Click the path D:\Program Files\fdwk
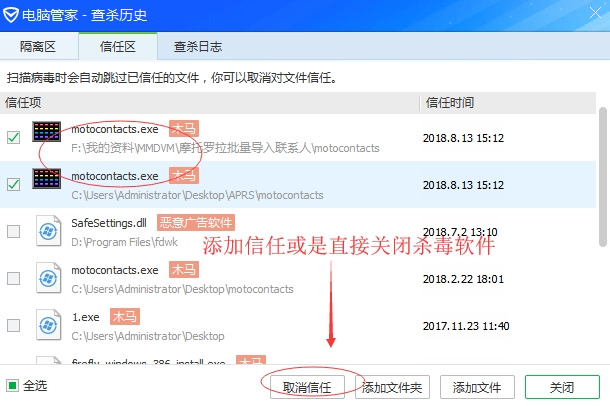 pyautogui.click(x=124, y=242)
